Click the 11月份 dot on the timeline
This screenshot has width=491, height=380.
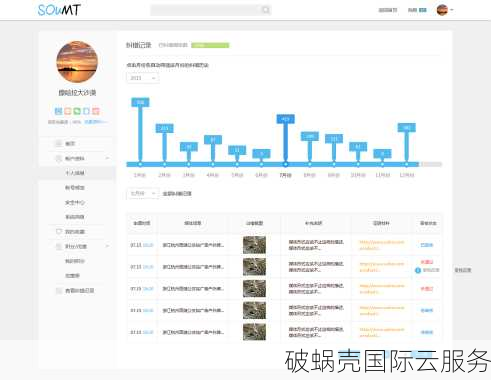click(382, 164)
